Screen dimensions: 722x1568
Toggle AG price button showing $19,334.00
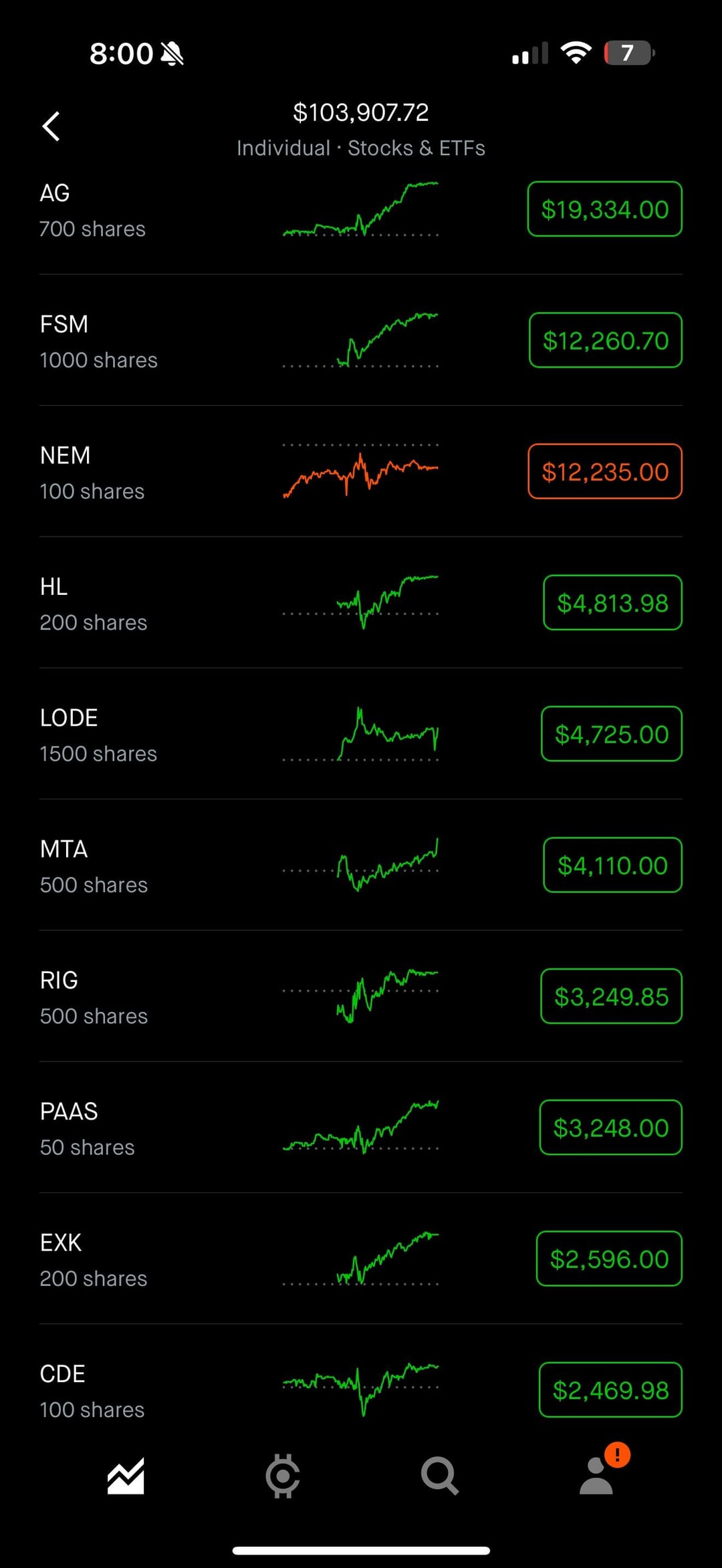(x=604, y=209)
